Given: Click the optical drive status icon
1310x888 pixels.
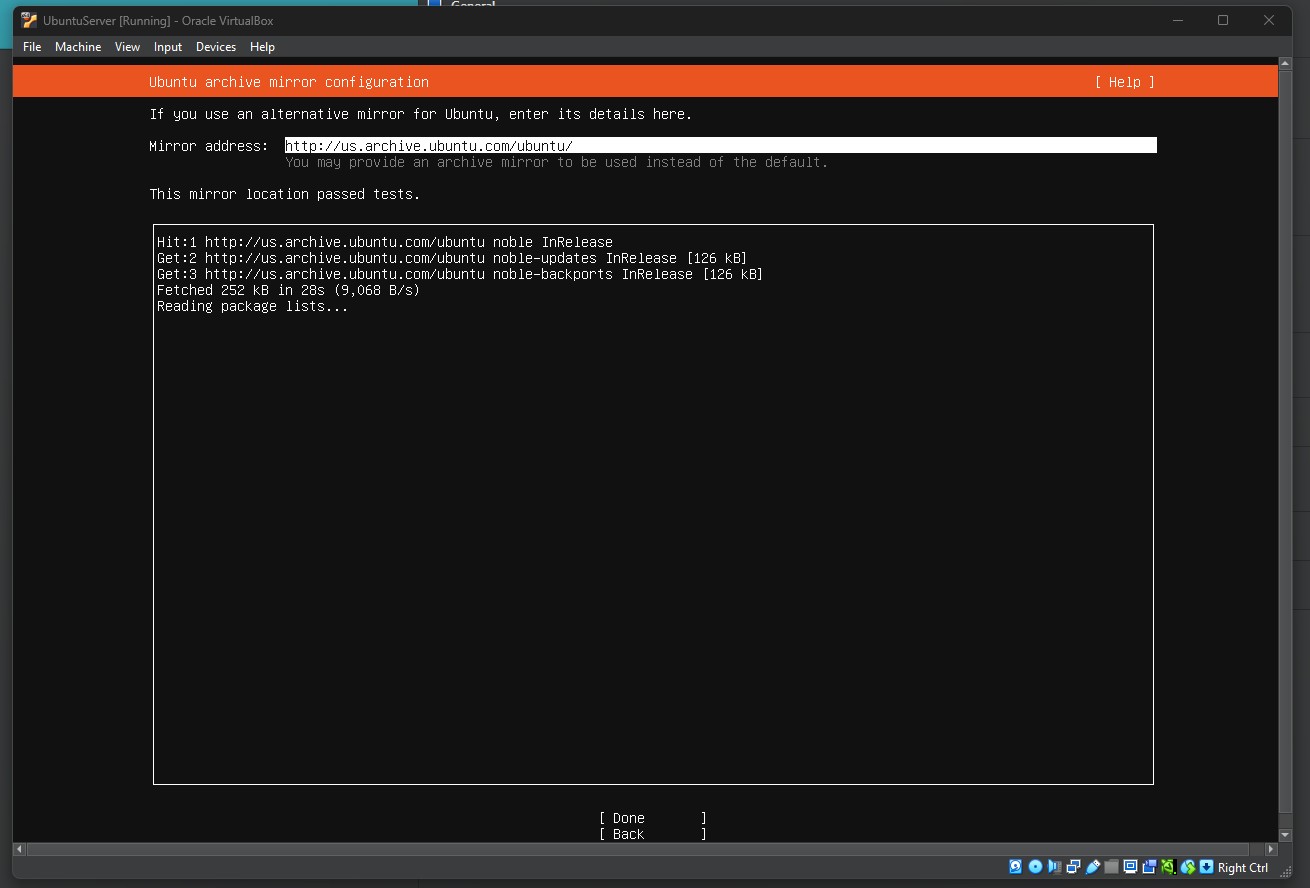Looking at the screenshot, I should tap(1035, 867).
